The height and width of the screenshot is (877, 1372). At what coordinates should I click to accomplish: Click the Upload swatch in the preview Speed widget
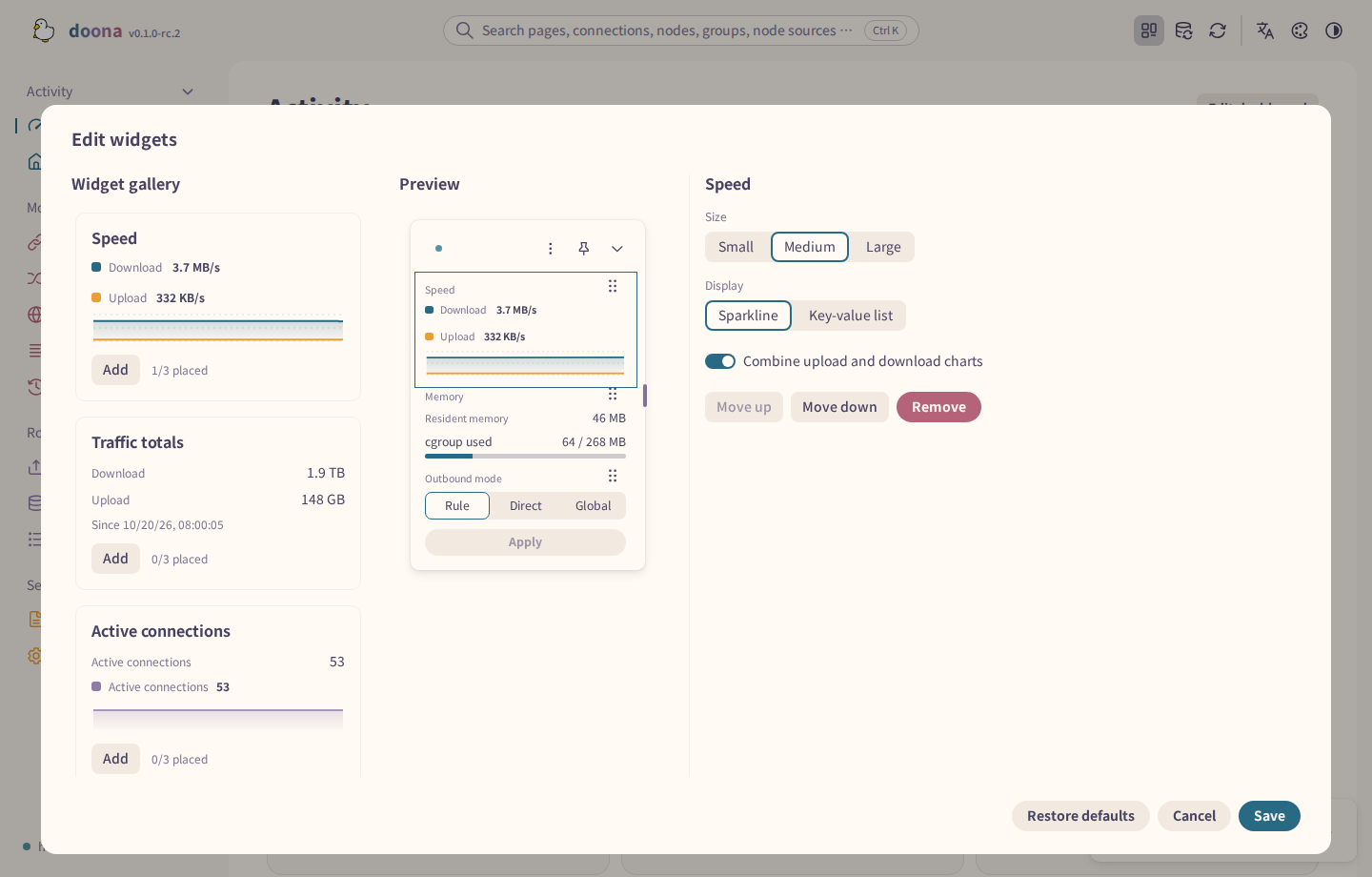coord(429,337)
